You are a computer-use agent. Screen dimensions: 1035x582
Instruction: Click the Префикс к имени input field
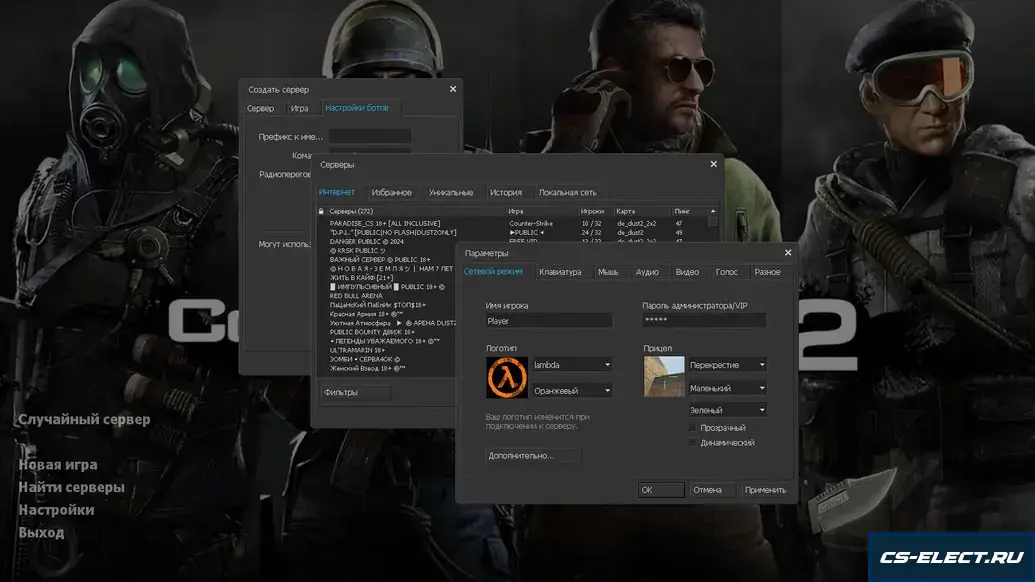pos(370,137)
